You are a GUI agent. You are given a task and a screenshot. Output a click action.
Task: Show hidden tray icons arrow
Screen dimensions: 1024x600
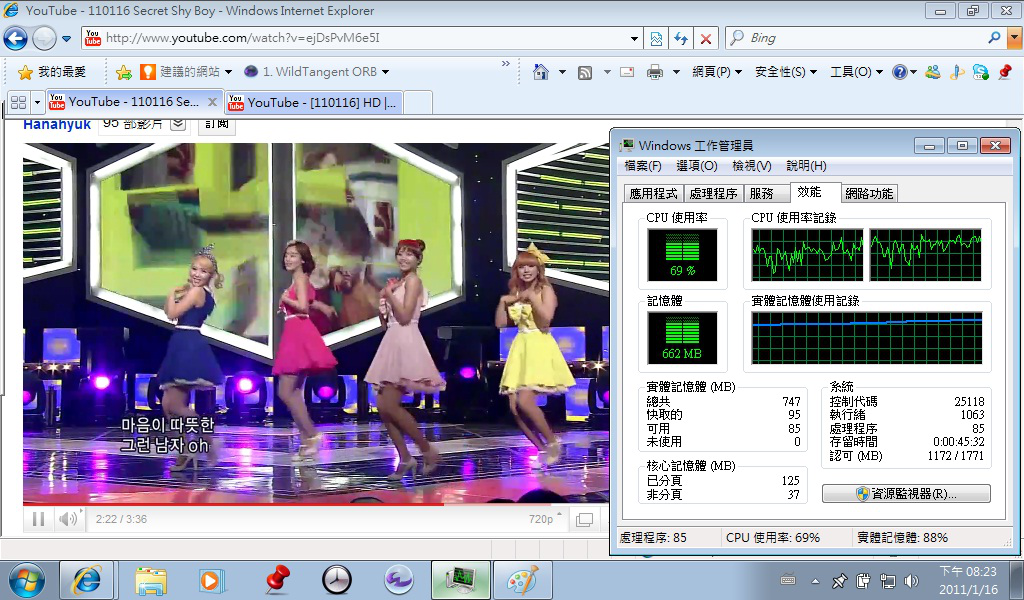click(816, 580)
